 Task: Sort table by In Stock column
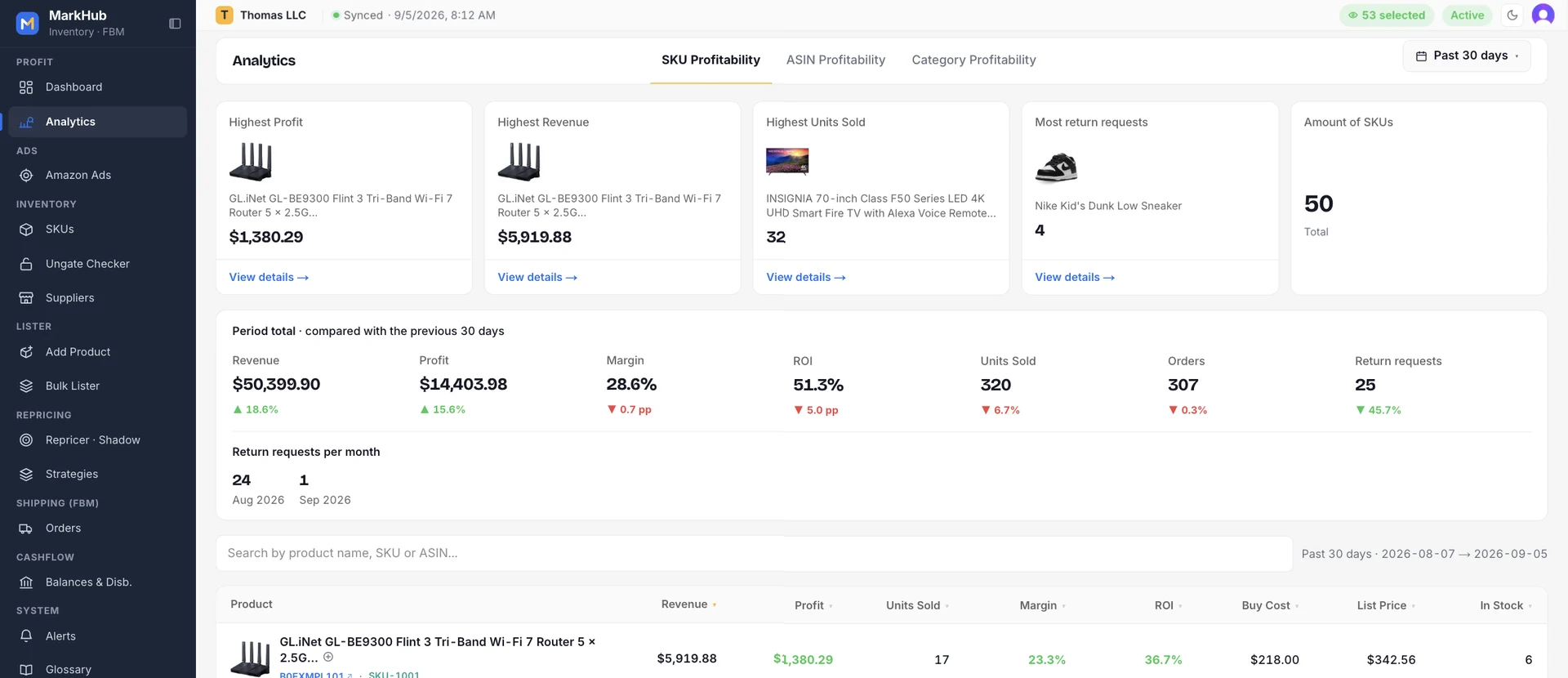pos(1506,605)
